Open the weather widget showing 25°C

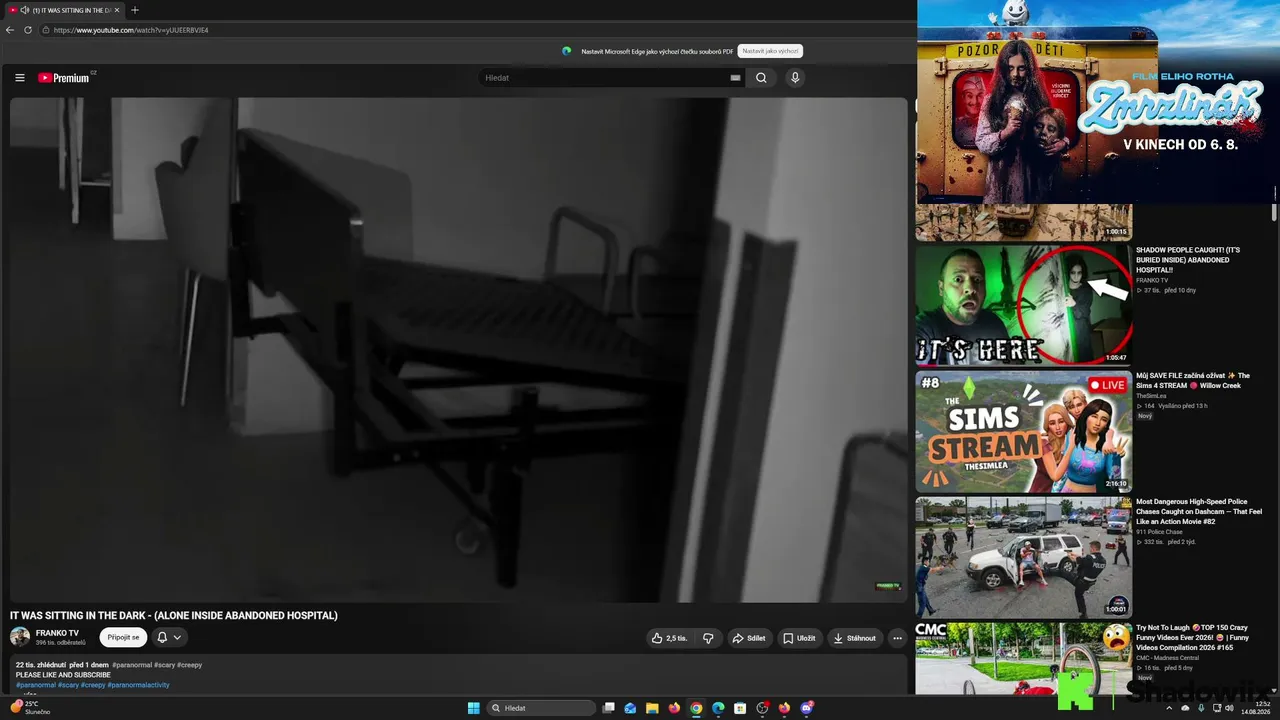pos(30,708)
